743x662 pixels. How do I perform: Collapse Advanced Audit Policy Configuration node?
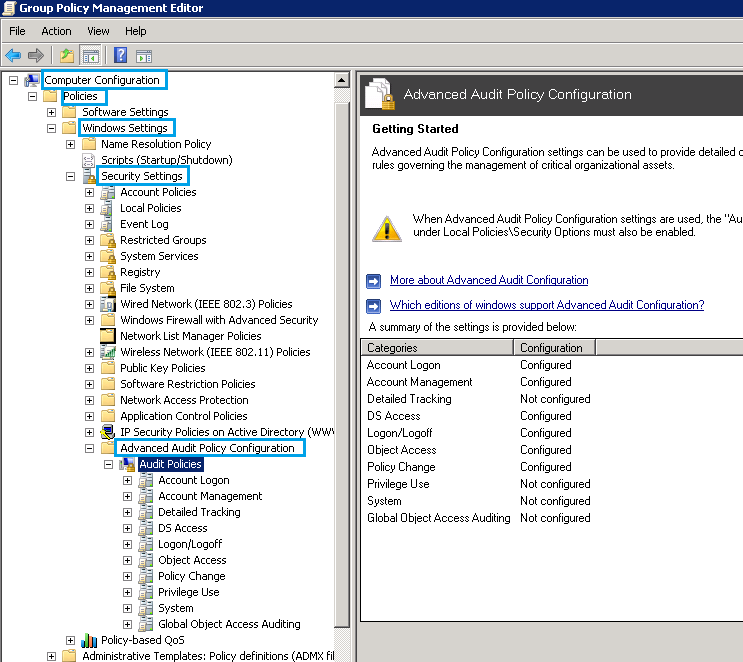click(90, 448)
